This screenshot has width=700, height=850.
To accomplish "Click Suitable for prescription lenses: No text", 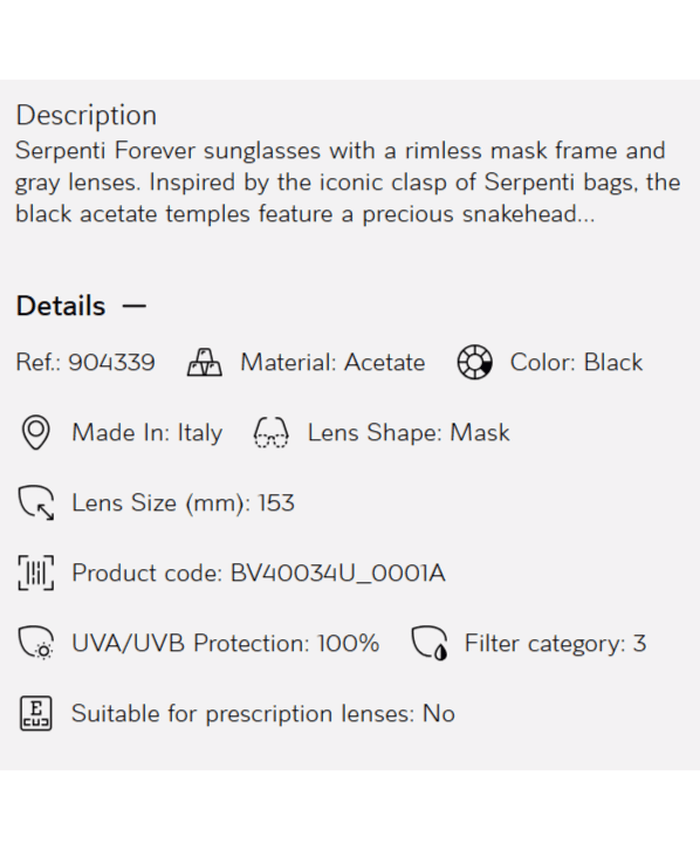I will coord(263,714).
